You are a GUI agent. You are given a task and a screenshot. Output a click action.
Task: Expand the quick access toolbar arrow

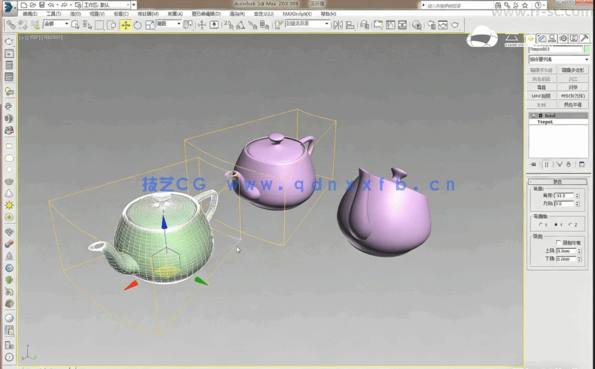134,5
